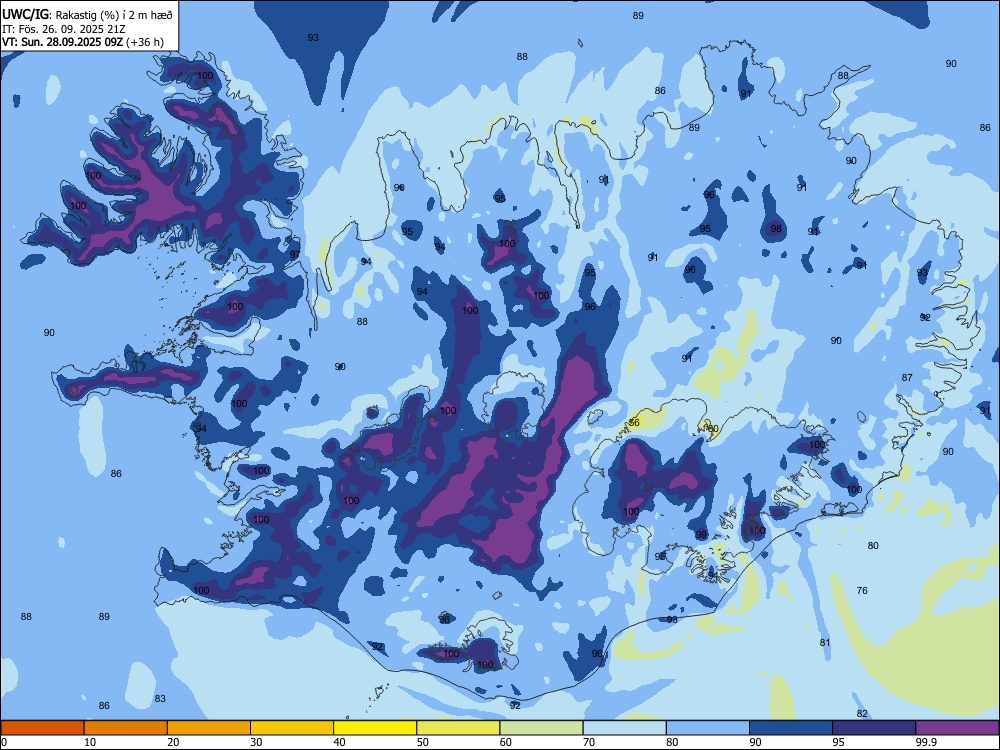This screenshot has height=750, width=1000.
Task: Click the '30' legend tick label
Action: [256, 742]
